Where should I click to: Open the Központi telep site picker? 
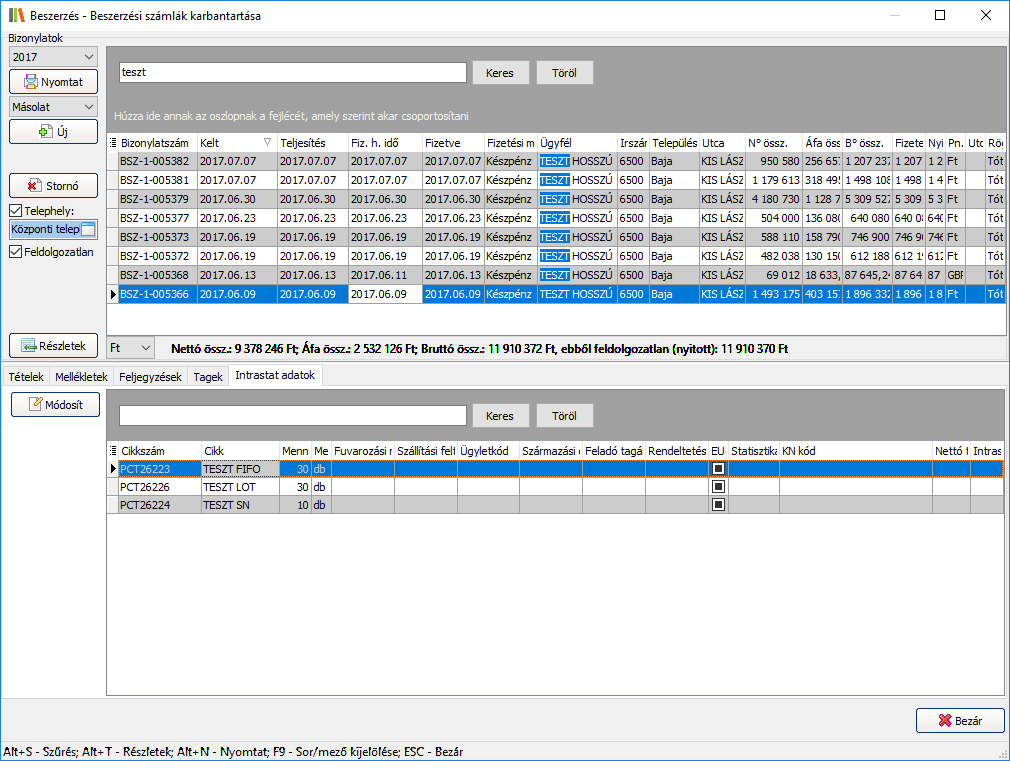[88, 230]
